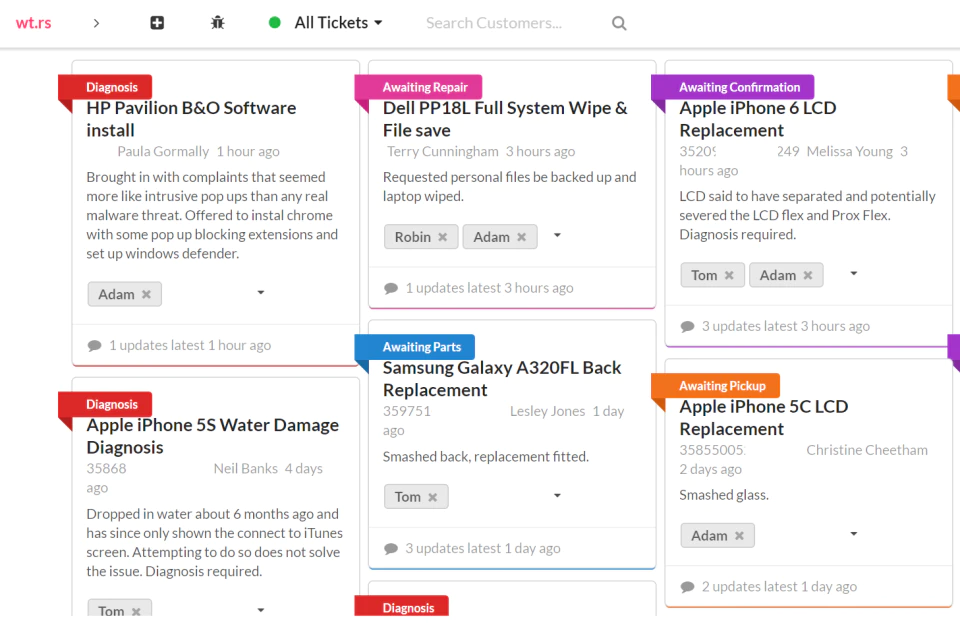Open comment icon on Dell ticket
This screenshot has height=623, width=960.
[x=391, y=288]
